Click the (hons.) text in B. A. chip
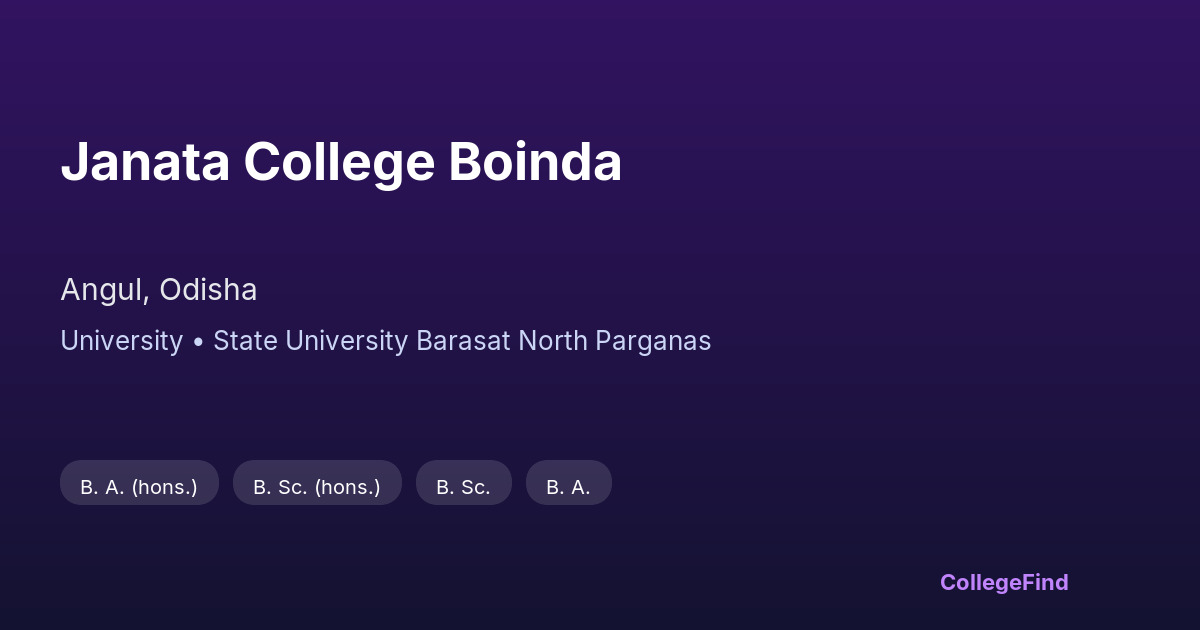Viewport: 1200px width, 630px height. (164, 487)
